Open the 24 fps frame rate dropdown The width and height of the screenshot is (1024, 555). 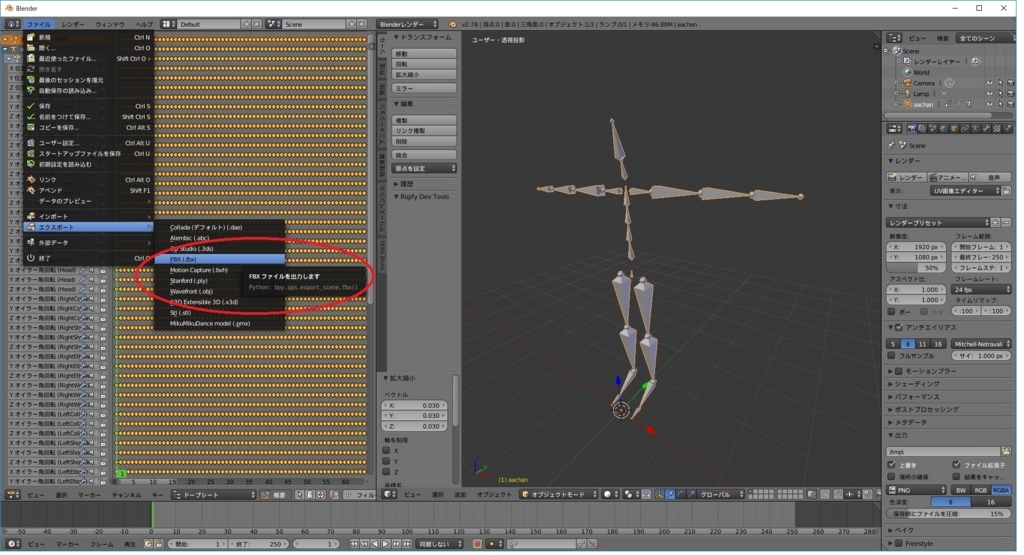981,289
